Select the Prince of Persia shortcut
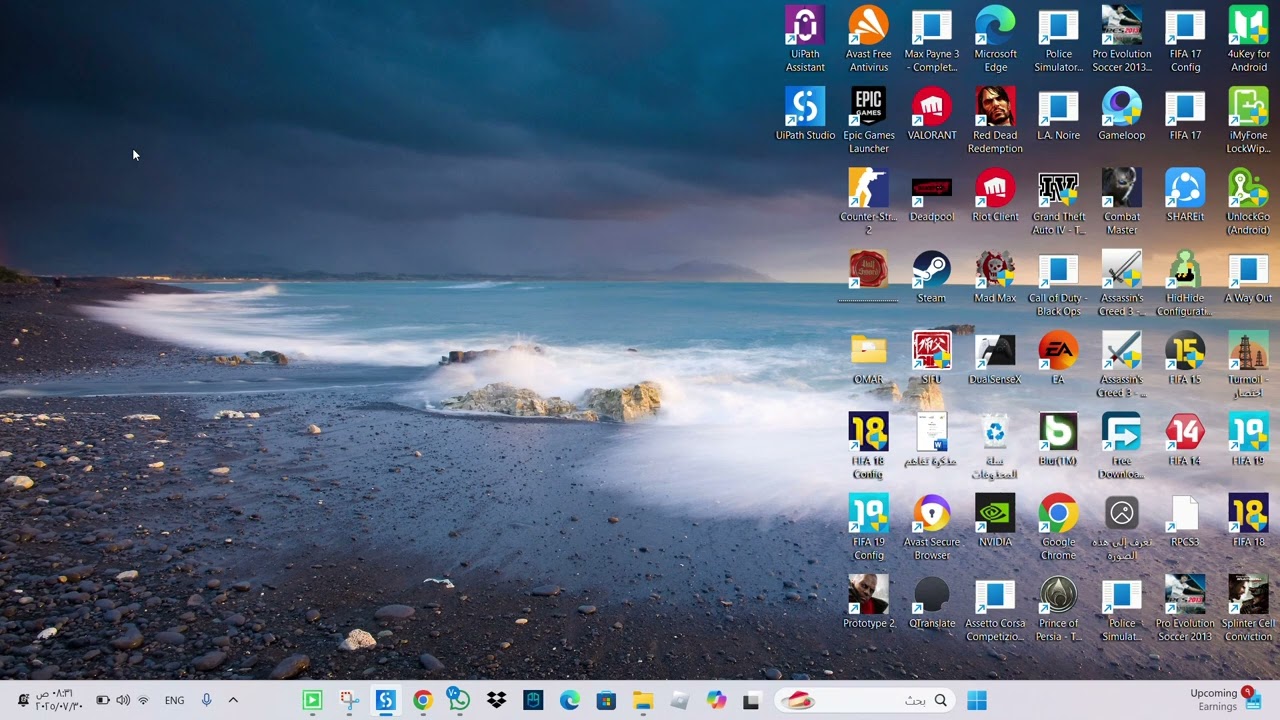 [1058, 610]
